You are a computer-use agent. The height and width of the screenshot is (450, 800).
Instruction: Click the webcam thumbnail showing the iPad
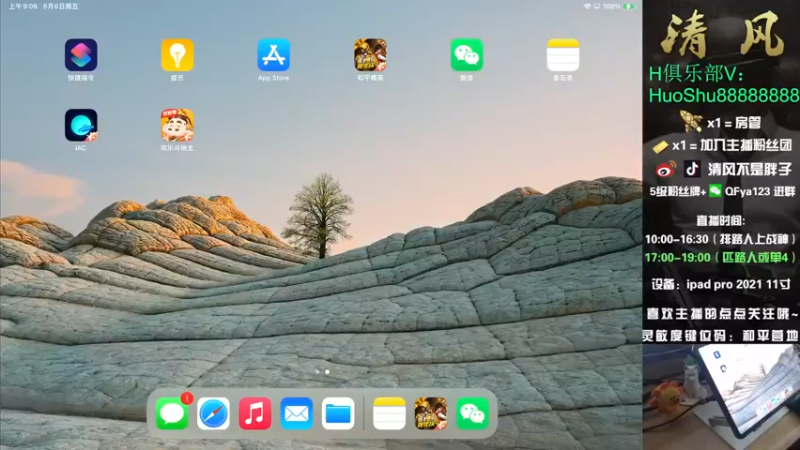pos(721,396)
